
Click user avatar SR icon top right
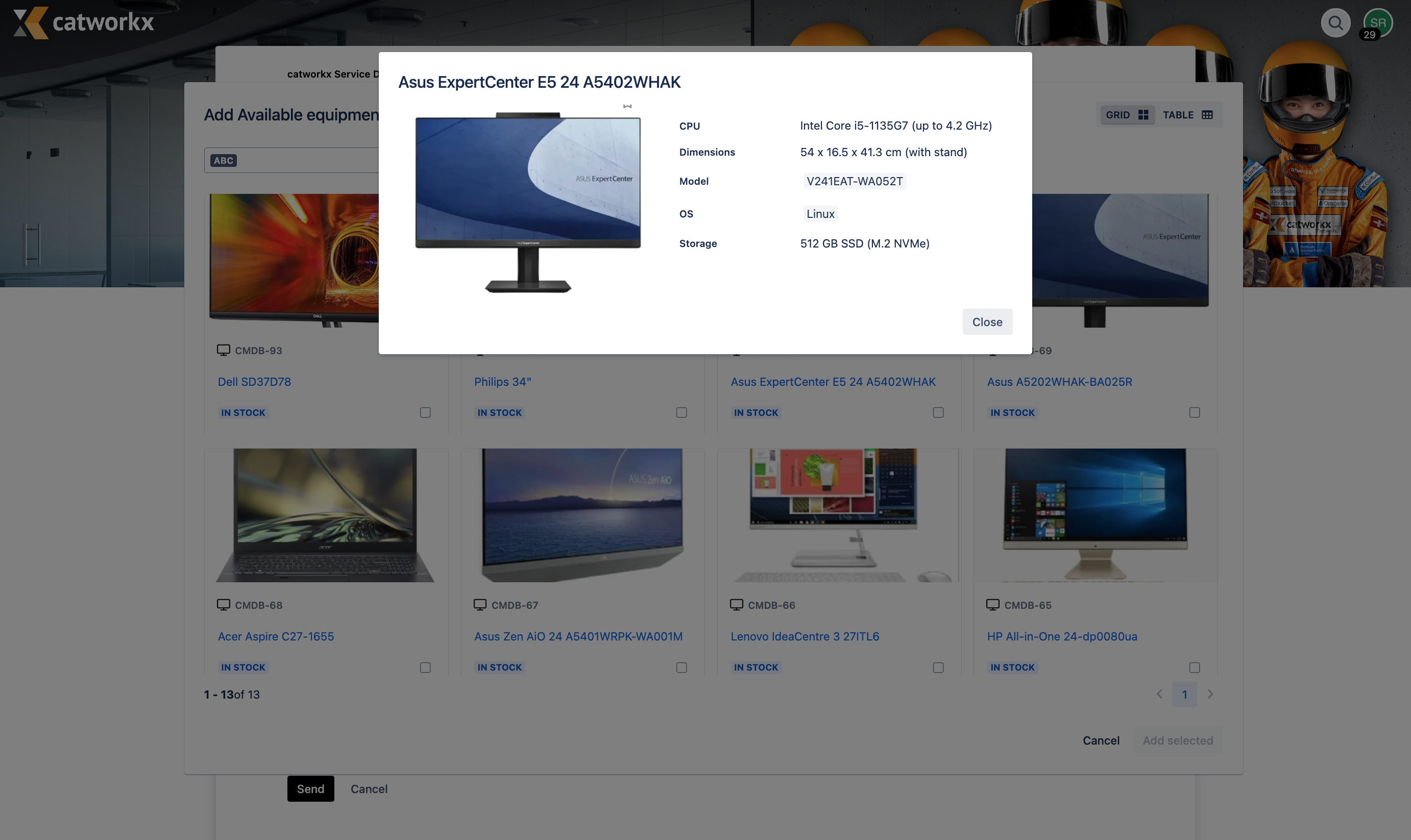coord(1379,22)
